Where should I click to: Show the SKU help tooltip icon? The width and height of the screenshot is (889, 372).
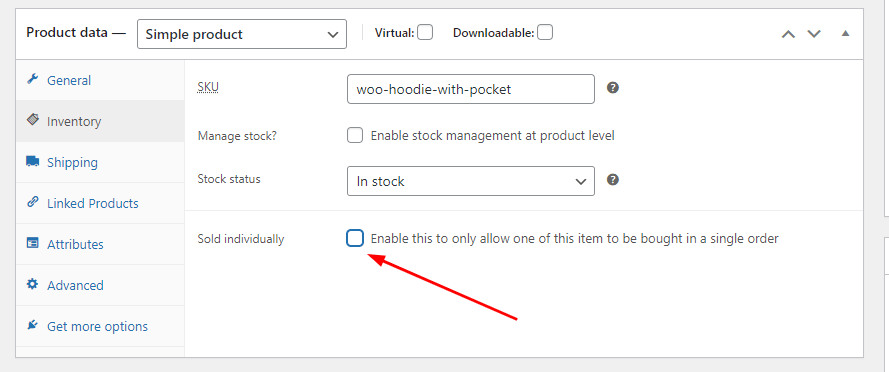pos(612,88)
